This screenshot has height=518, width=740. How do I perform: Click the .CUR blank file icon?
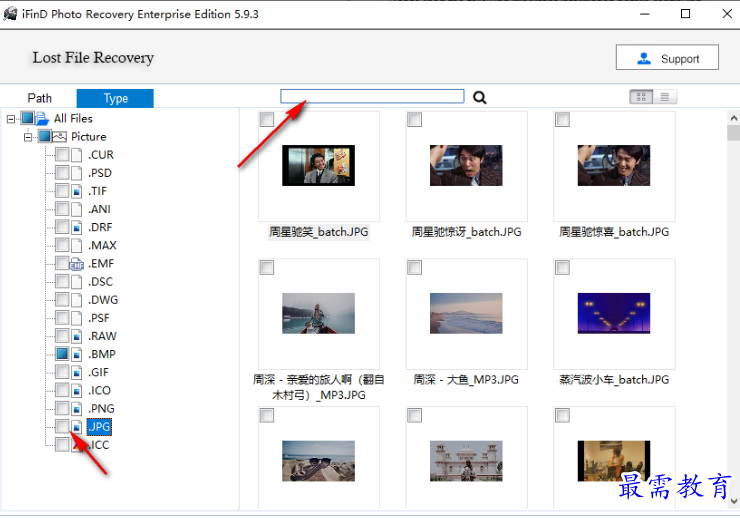(x=76, y=155)
